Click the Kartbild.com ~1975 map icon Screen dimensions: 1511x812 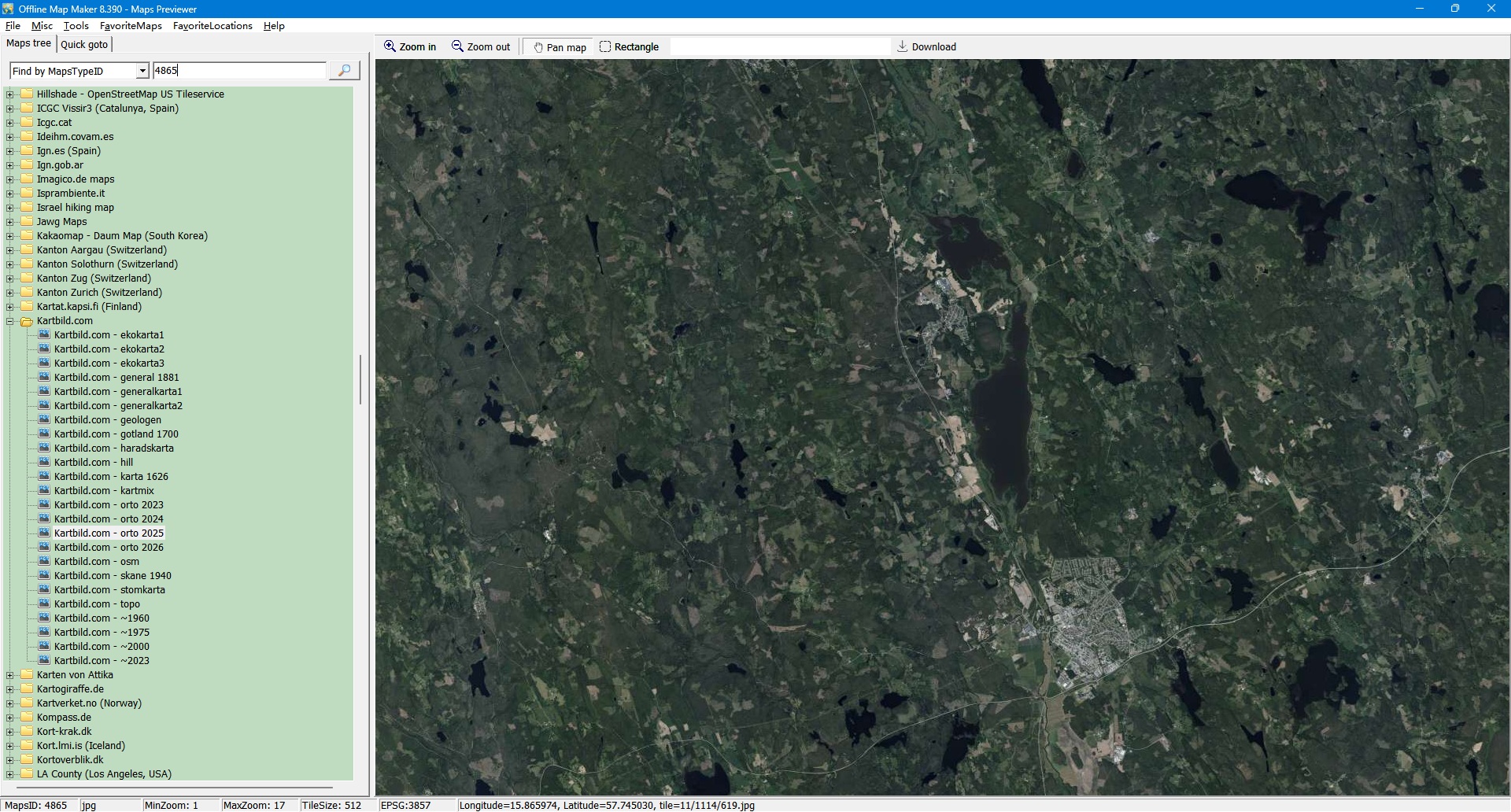[x=44, y=632]
